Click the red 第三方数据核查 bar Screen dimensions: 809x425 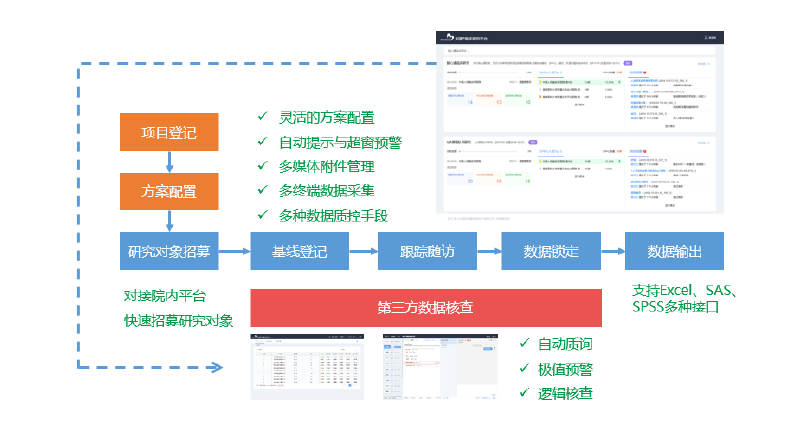click(426, 308)
